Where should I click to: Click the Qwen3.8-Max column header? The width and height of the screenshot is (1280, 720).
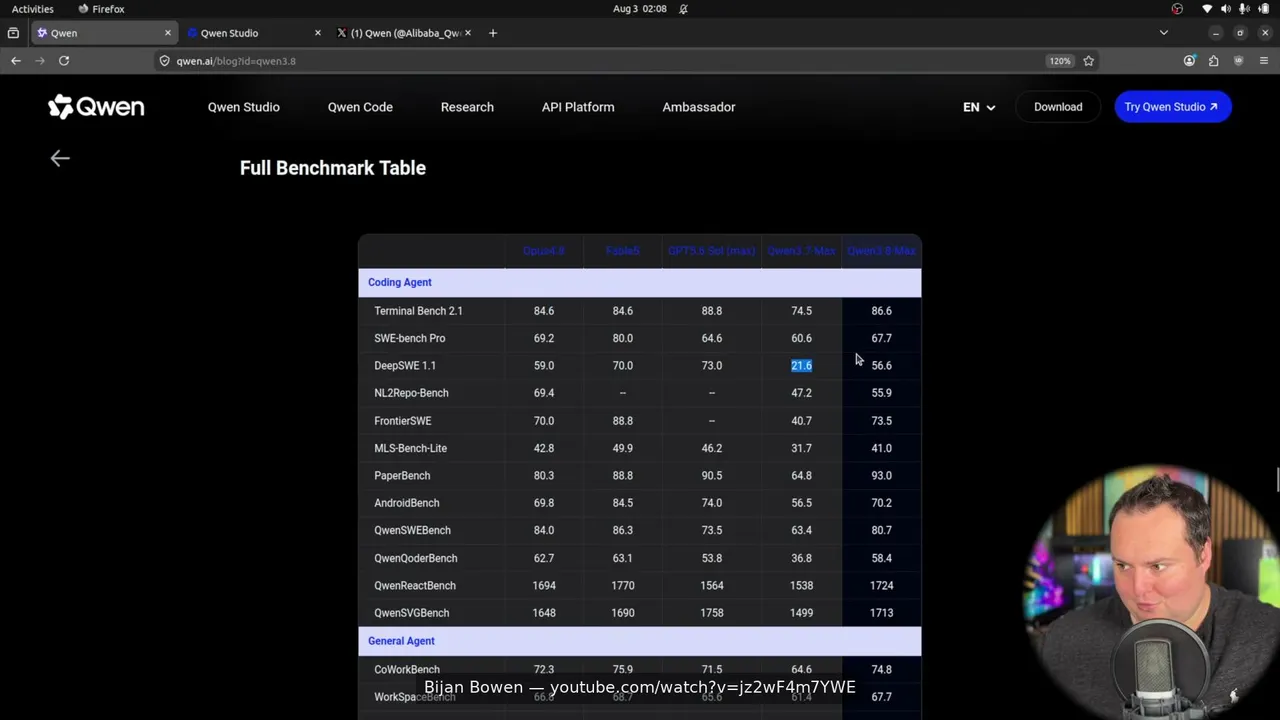[881, 251]
